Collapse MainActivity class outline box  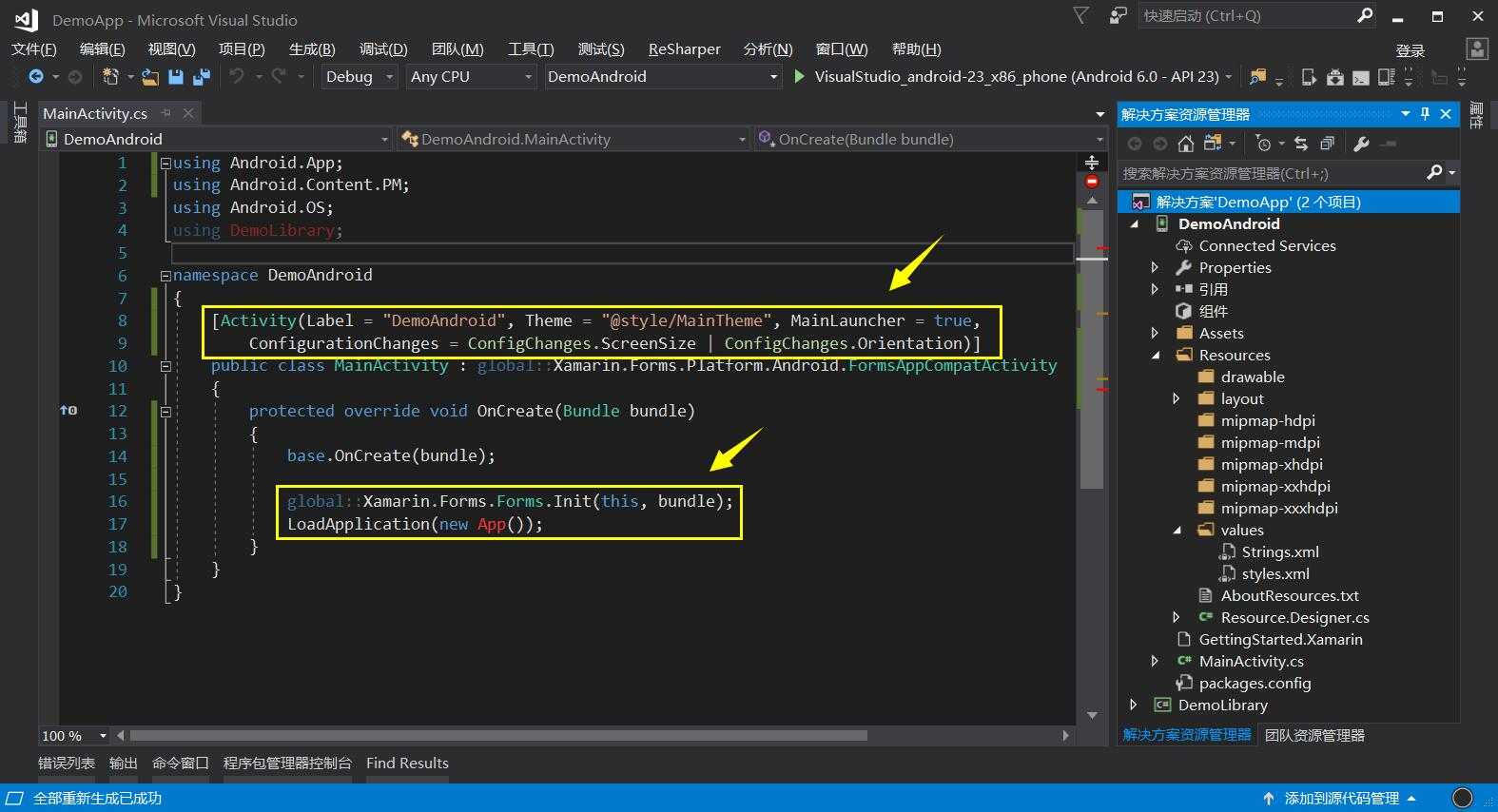coord(165,366)
